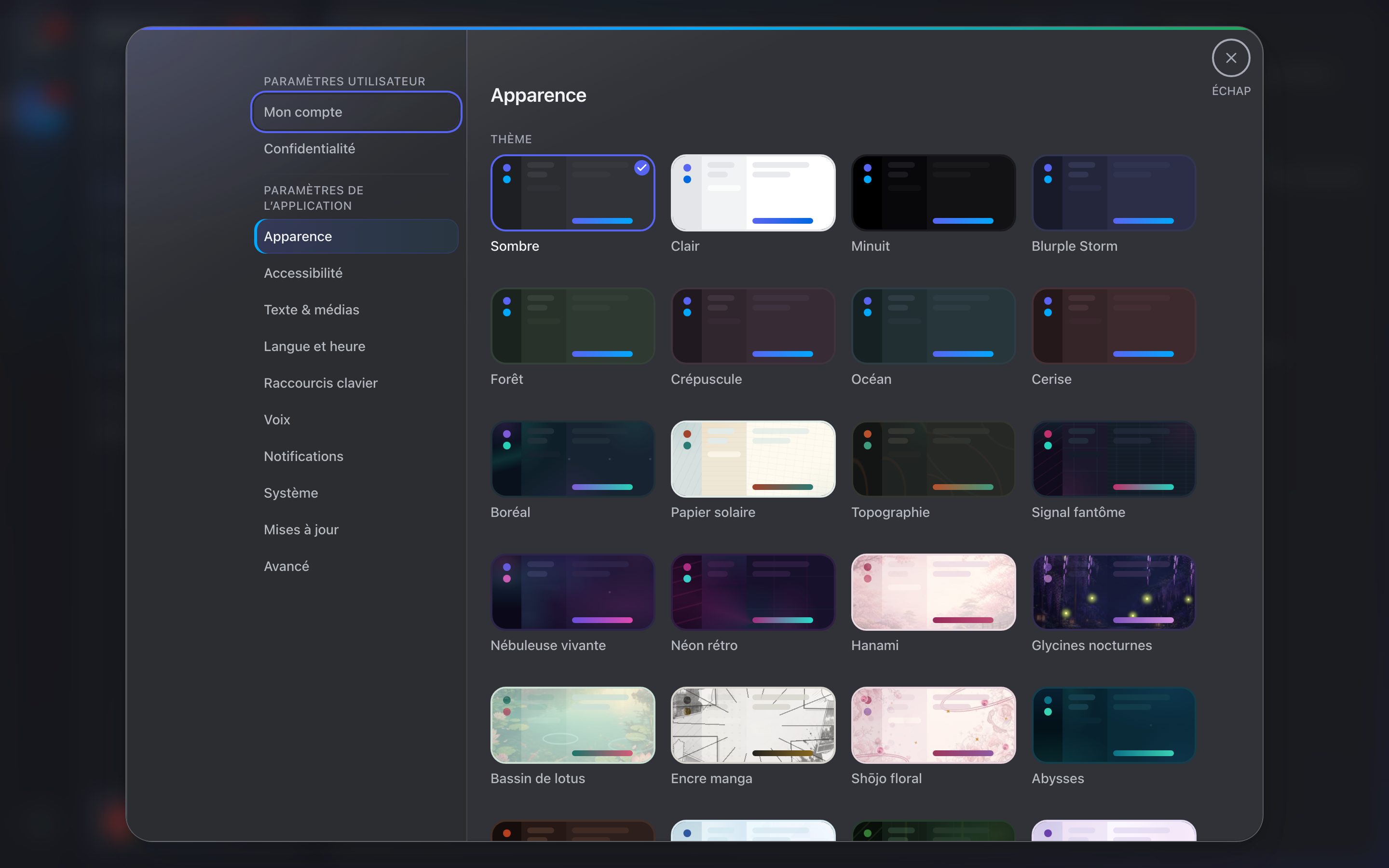Pick the Abysses teal theme swatch
The image size is (1389, 868).
1114,725
